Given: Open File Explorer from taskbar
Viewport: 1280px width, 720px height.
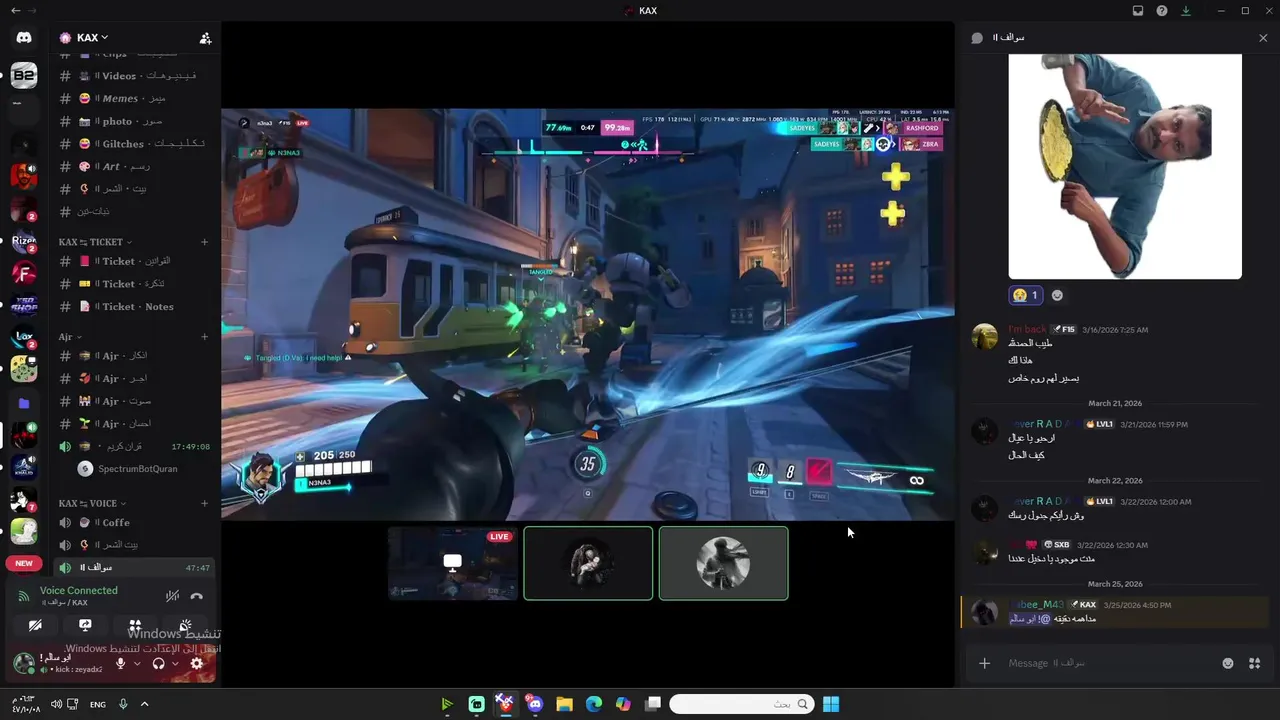Looking at the screenshot, I should (564, 704).
